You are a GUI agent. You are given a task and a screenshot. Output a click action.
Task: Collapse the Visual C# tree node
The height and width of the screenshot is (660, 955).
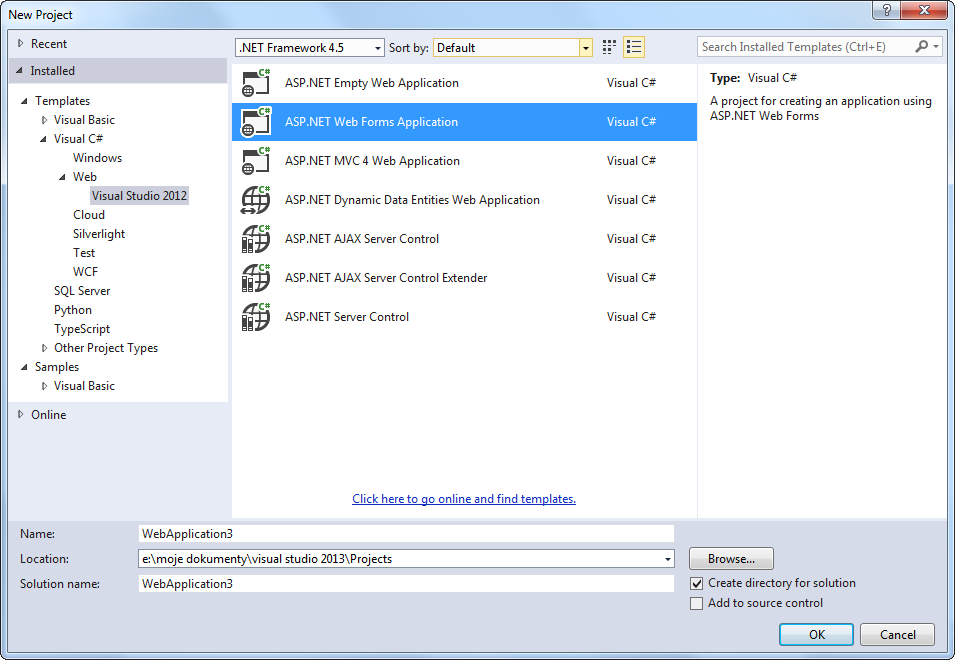pos(43,139)
